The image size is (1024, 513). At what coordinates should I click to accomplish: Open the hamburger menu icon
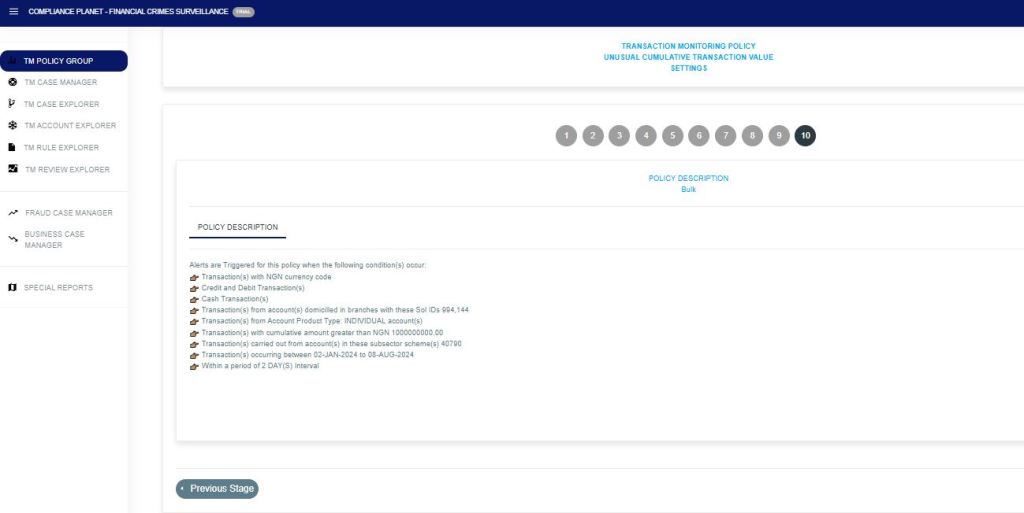(x=14, y=11)
